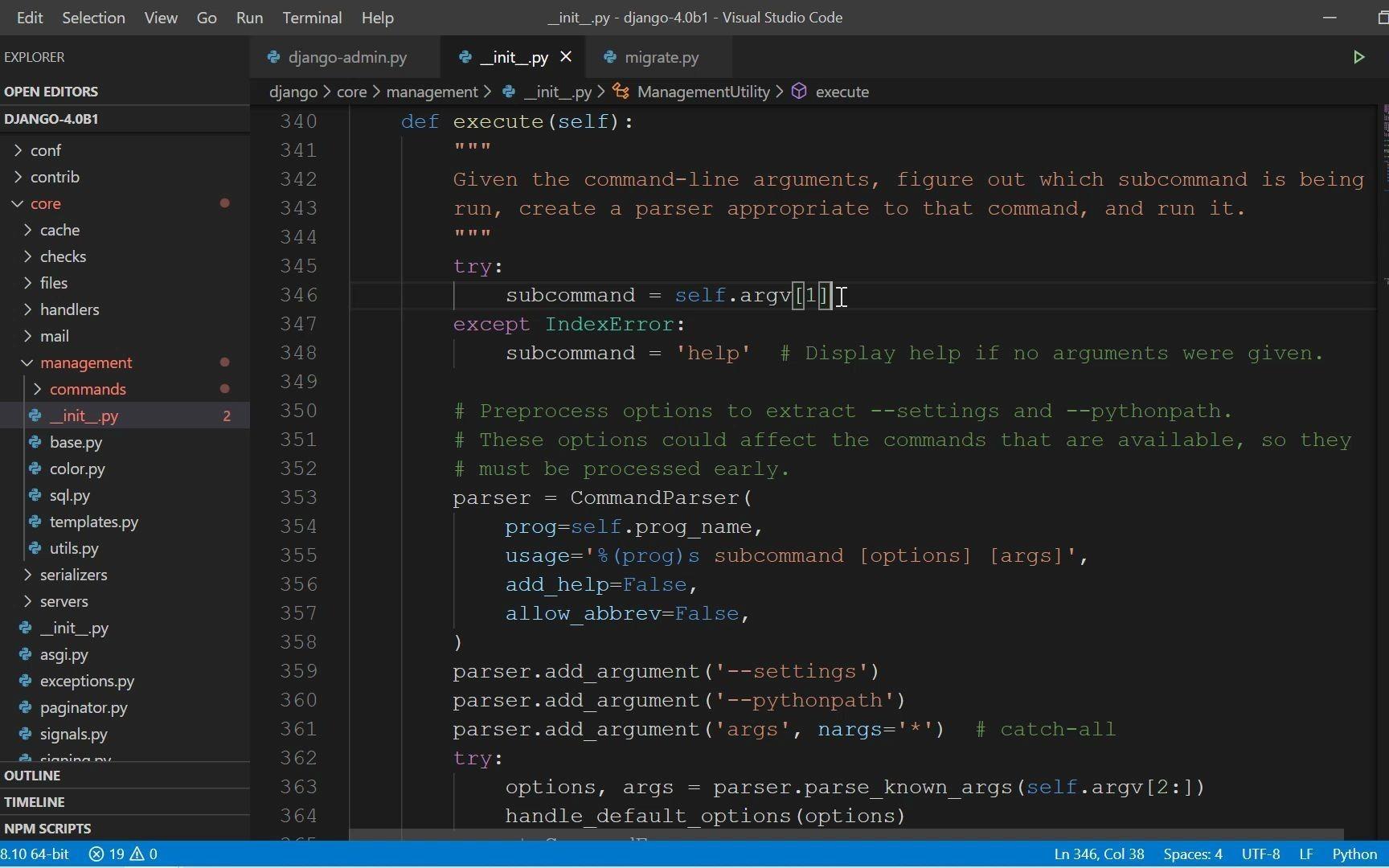Click the execute method cube icon in breadcrumb
Image resolution: width=1389 pixels, height=868 pixels.
coord(799,92)
